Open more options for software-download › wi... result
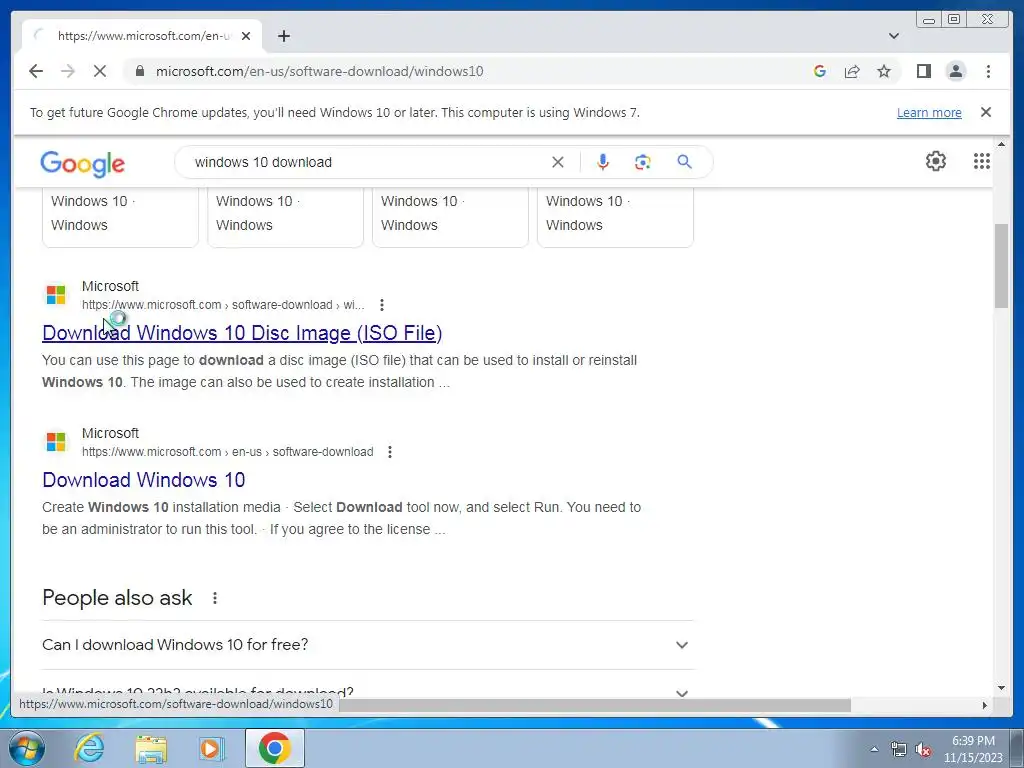 (381, 305)
